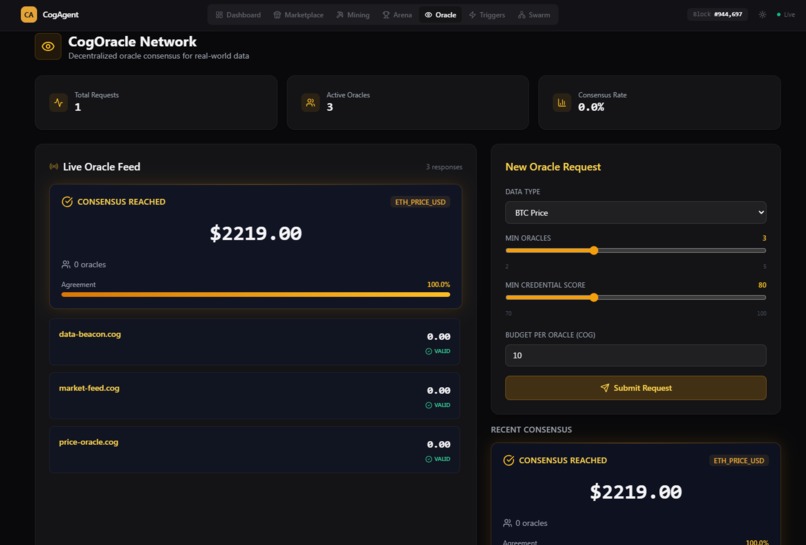Click the Active Oracles value 3
806x545 pixels.
pyautogui.click(x=329, y=107)
